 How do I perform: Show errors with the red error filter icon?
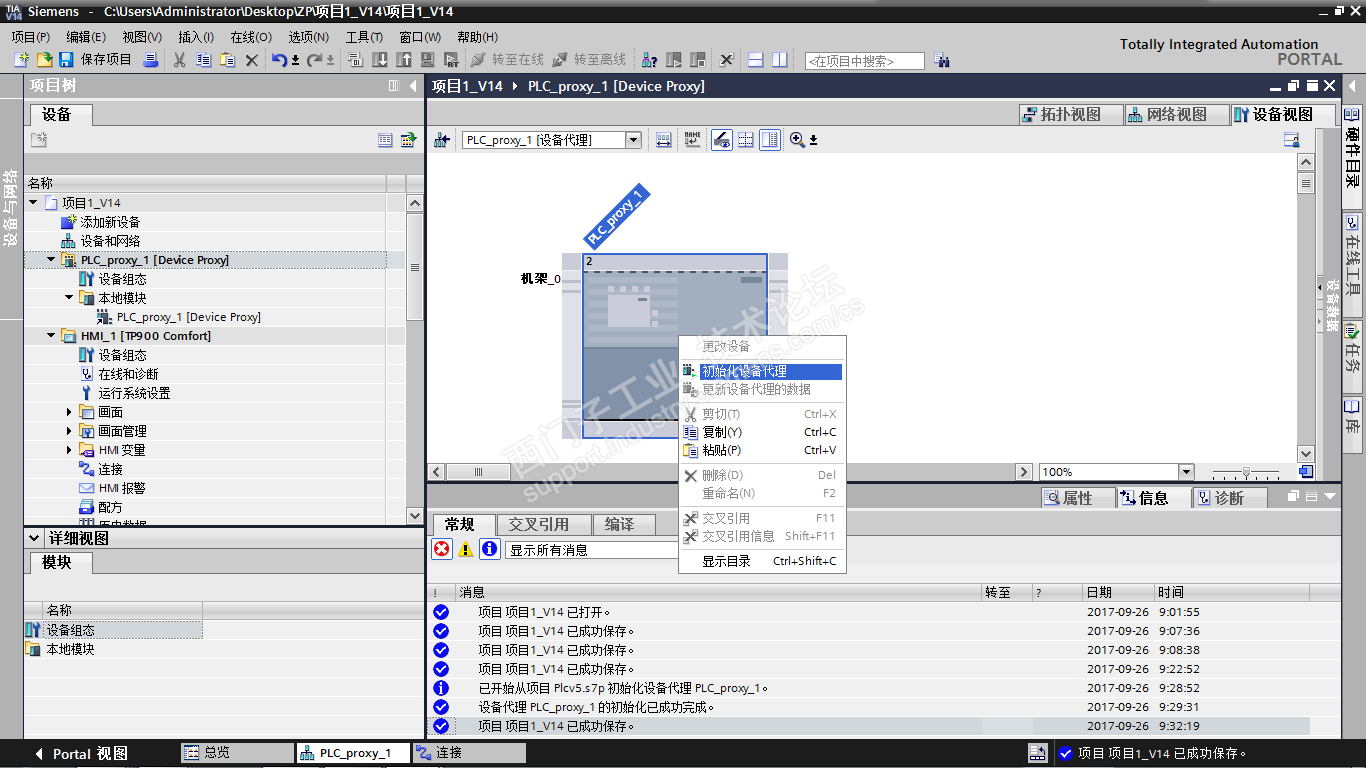click(441, 549)
